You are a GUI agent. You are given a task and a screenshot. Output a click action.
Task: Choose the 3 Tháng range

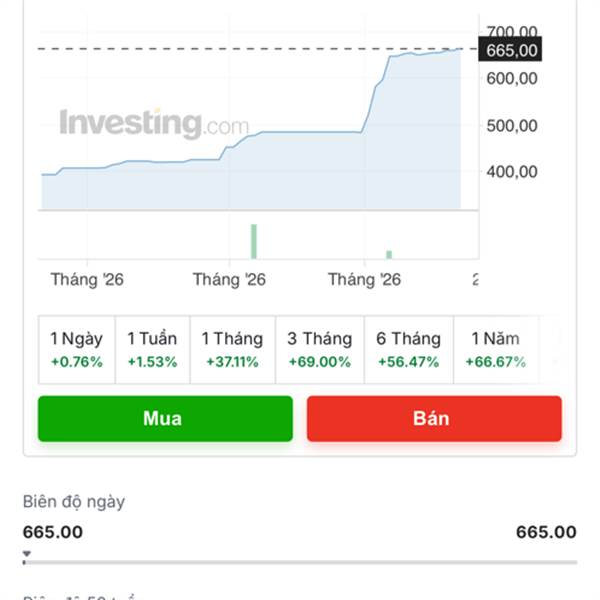click(320, 350)
